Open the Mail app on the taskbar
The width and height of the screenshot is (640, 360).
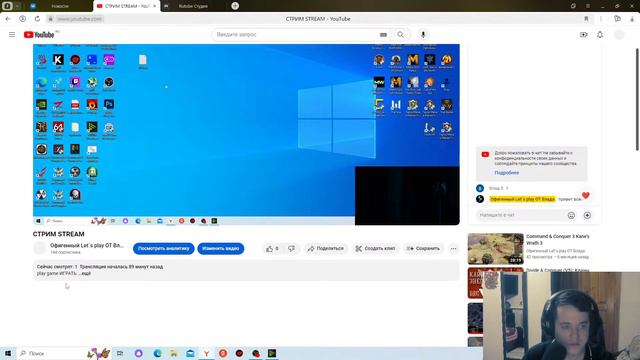point(190,353)
